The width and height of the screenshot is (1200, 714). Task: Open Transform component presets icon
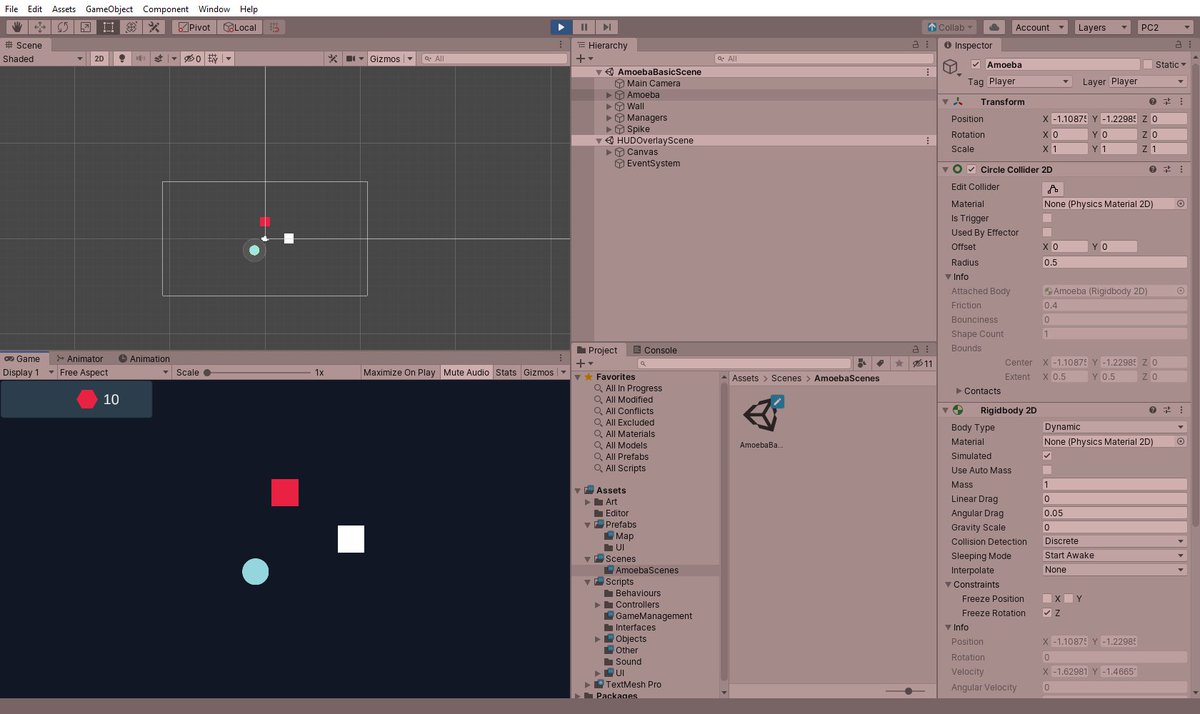(x=1168, y=102)
